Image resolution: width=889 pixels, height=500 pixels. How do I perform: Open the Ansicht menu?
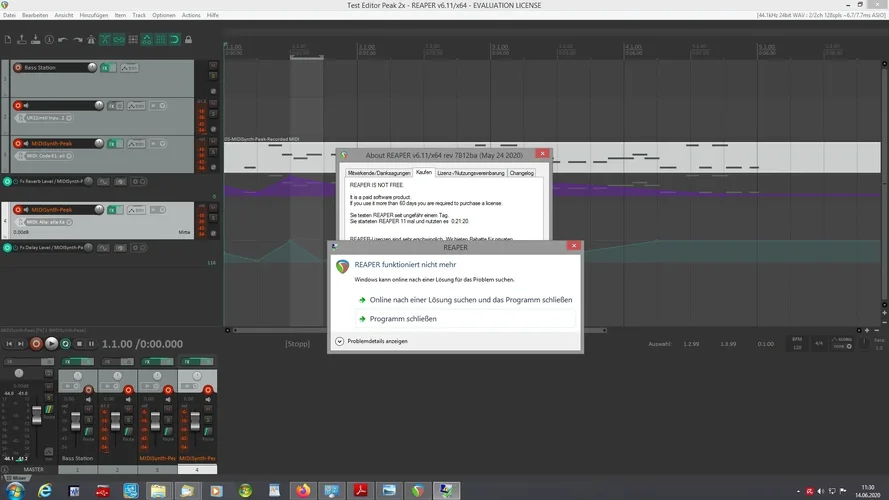[64, 15]
